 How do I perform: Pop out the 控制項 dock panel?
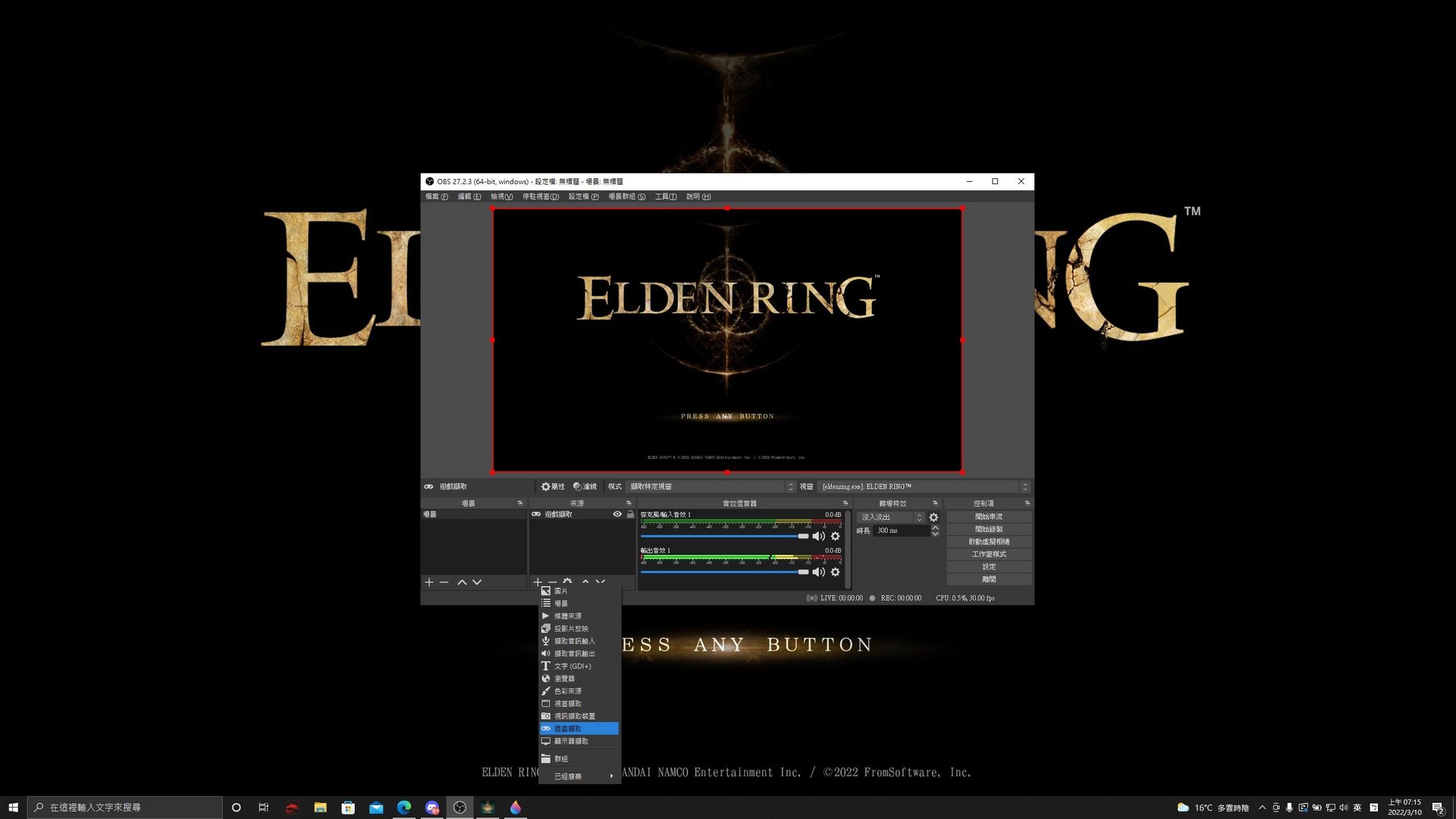click(x=1028, y=504)
